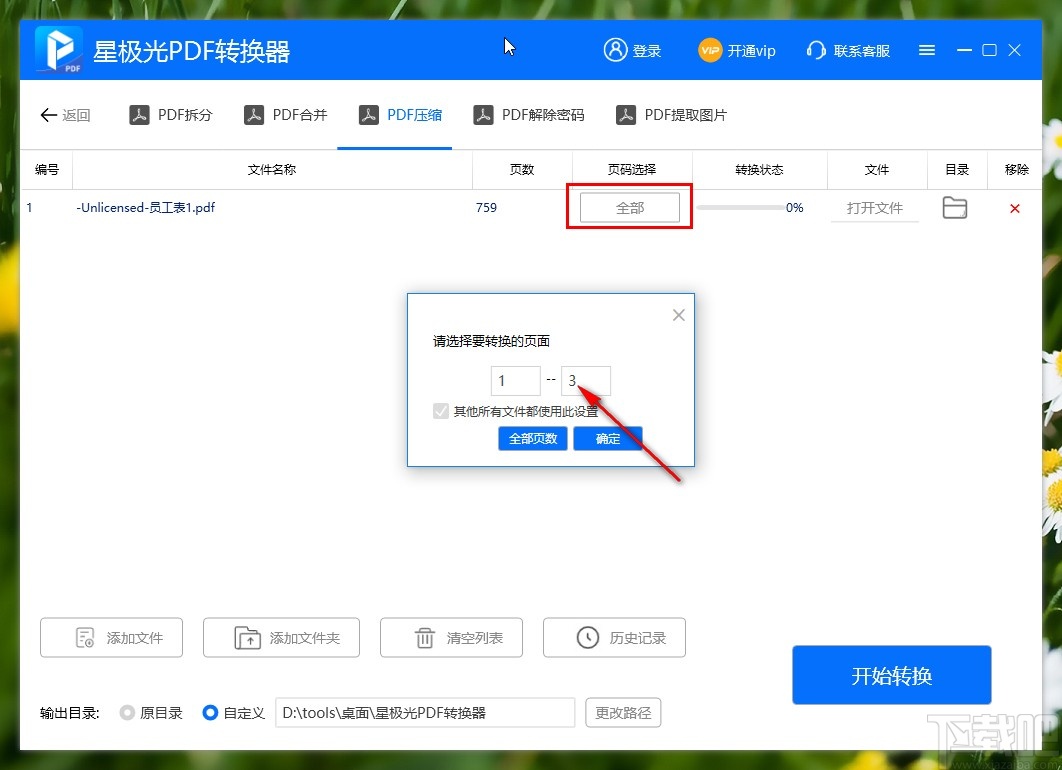Open the folder icon for 员工表1.pdf

[954, 208]
